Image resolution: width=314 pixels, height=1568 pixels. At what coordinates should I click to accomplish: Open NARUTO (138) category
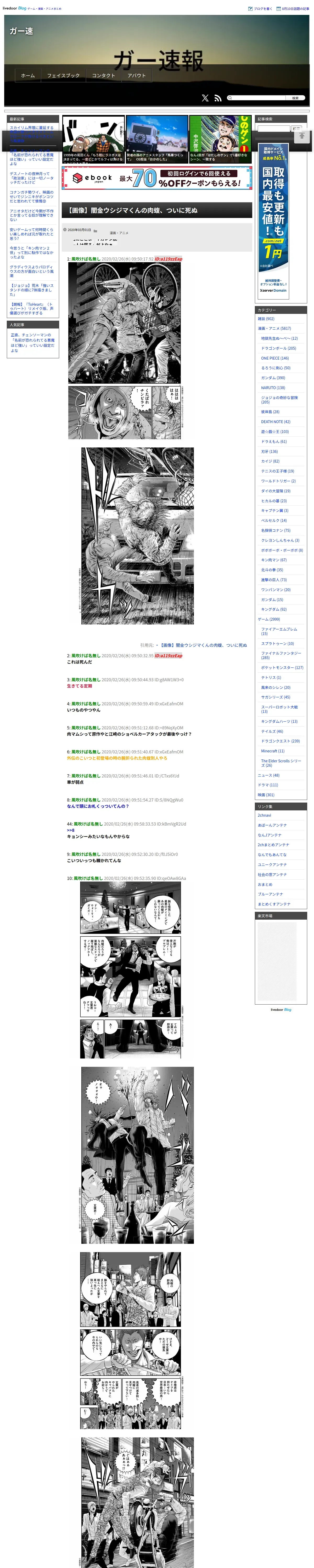click(273, 388)
